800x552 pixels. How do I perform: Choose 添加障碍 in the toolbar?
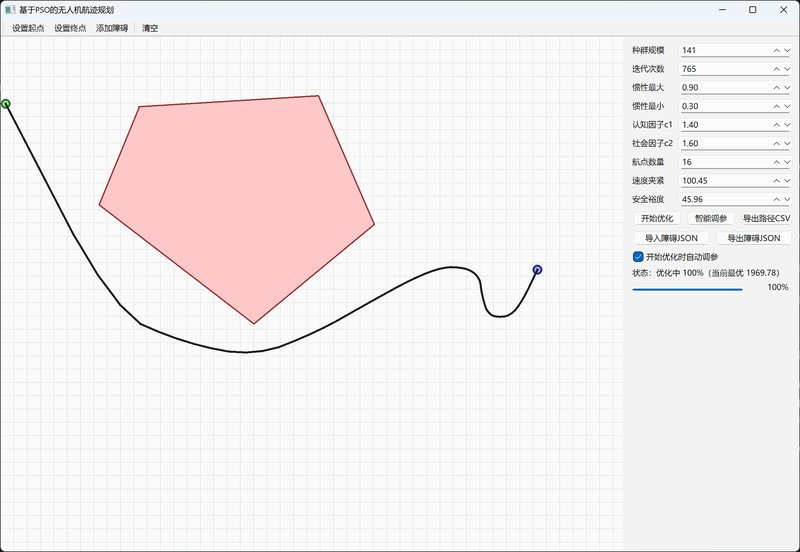pyautogui.click(x=112, y=29)
